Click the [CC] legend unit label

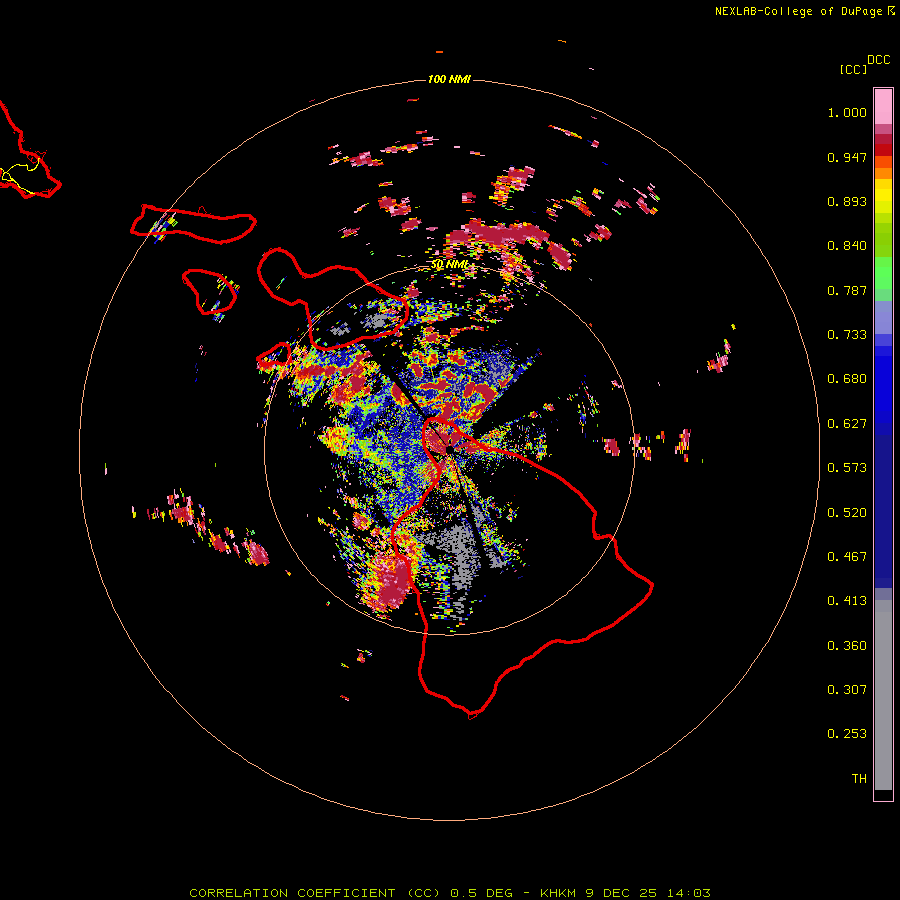(853, 69)
